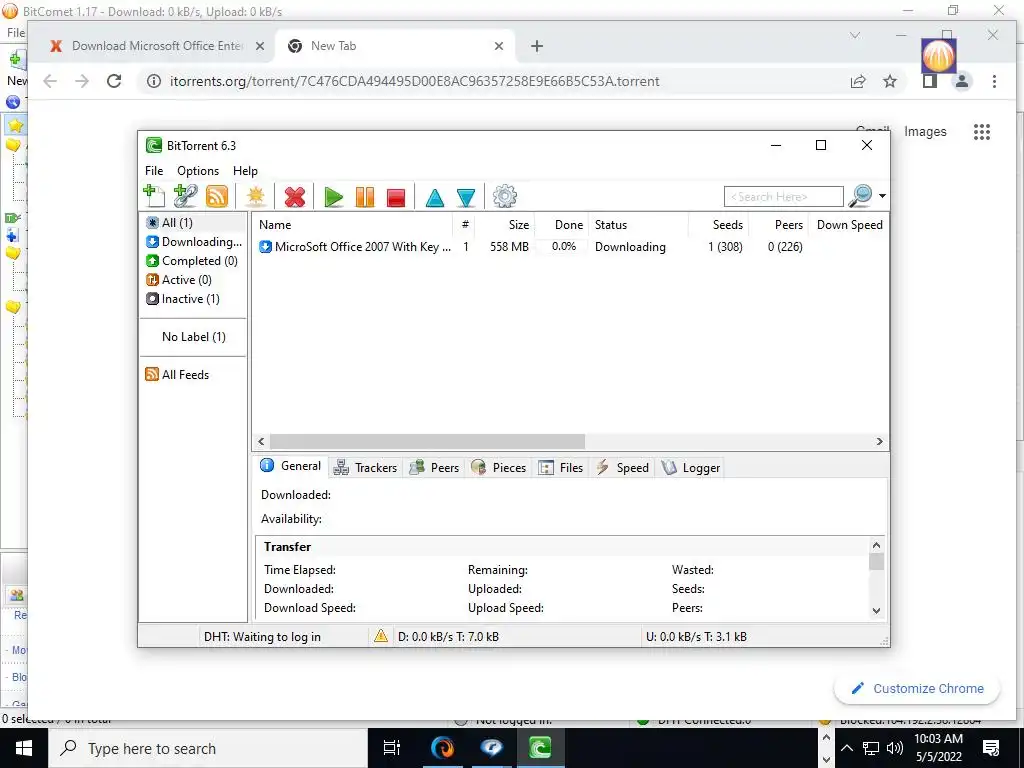This screenshot has height=768, width=1024.
Task: Open the Help menu in BitTorrent
Action: click(245, 170)
